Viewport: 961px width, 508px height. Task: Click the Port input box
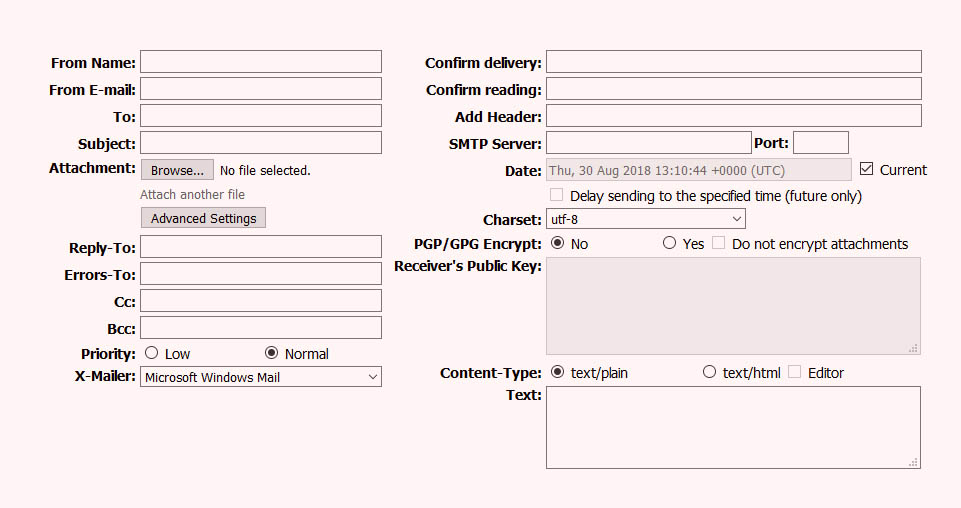[x=821, y=143]
